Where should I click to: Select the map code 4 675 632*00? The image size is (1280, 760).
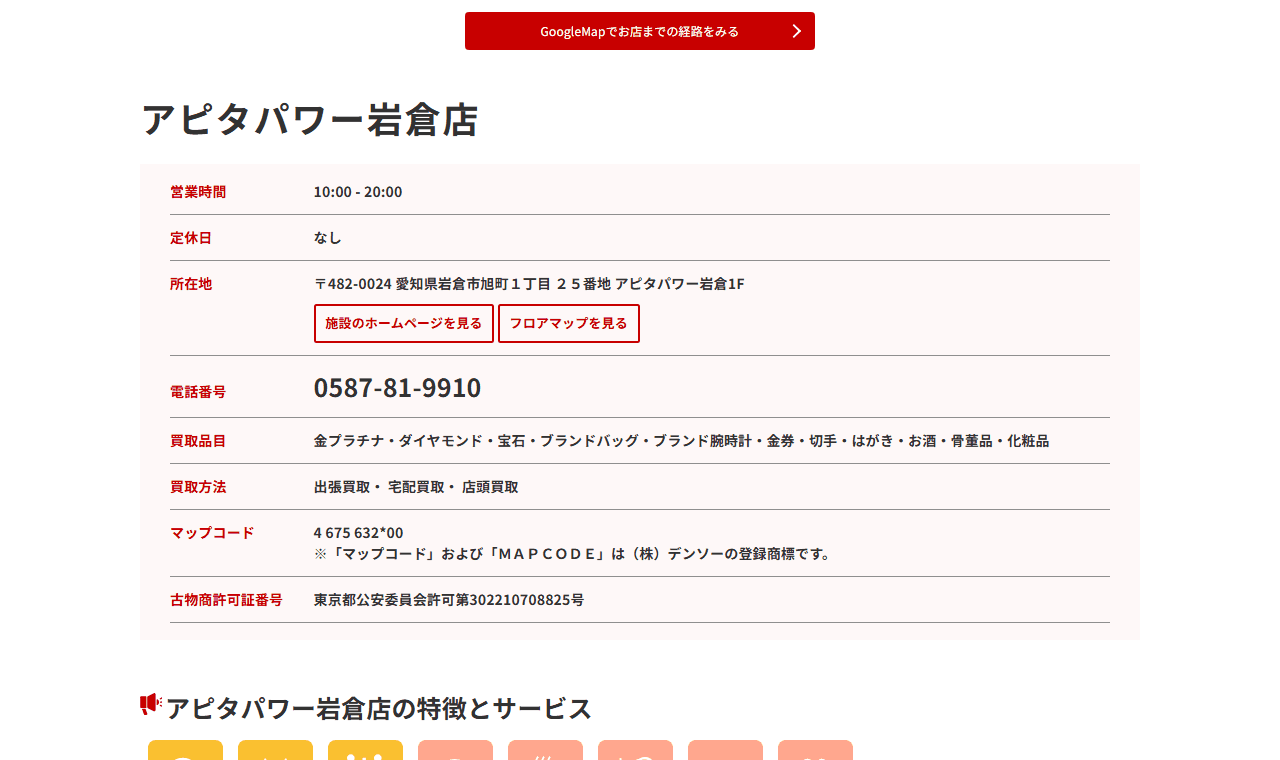[358, 533]
